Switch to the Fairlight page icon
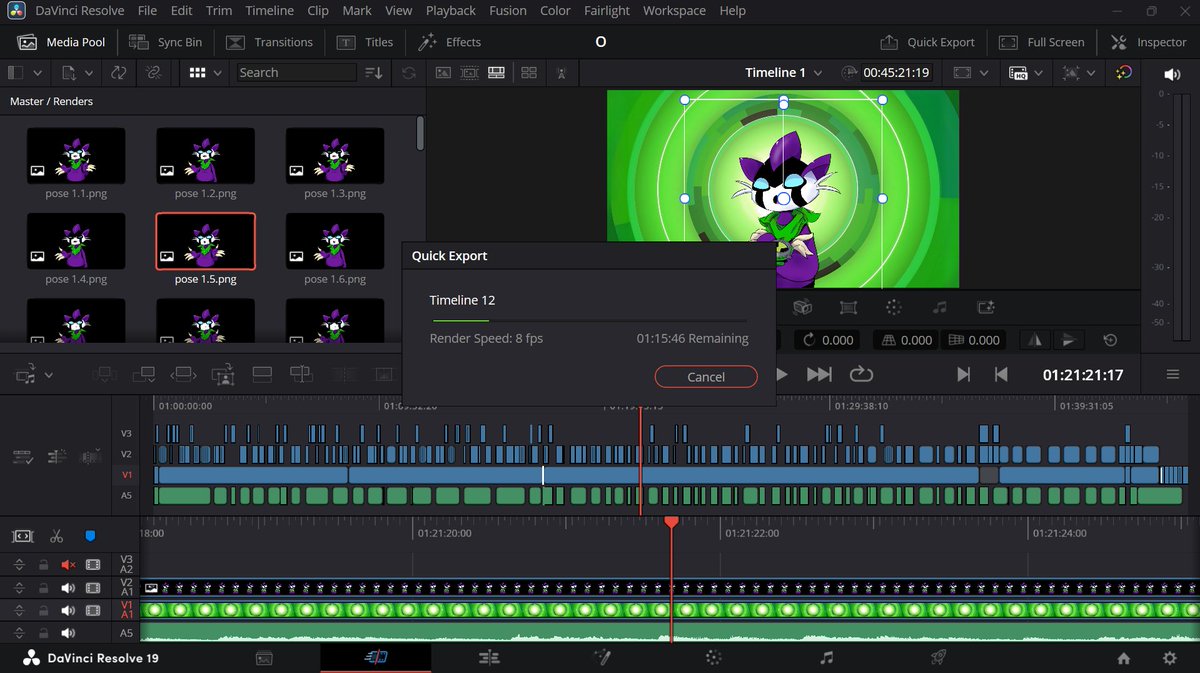This screenshot has width=1200, height=673. 826,658
